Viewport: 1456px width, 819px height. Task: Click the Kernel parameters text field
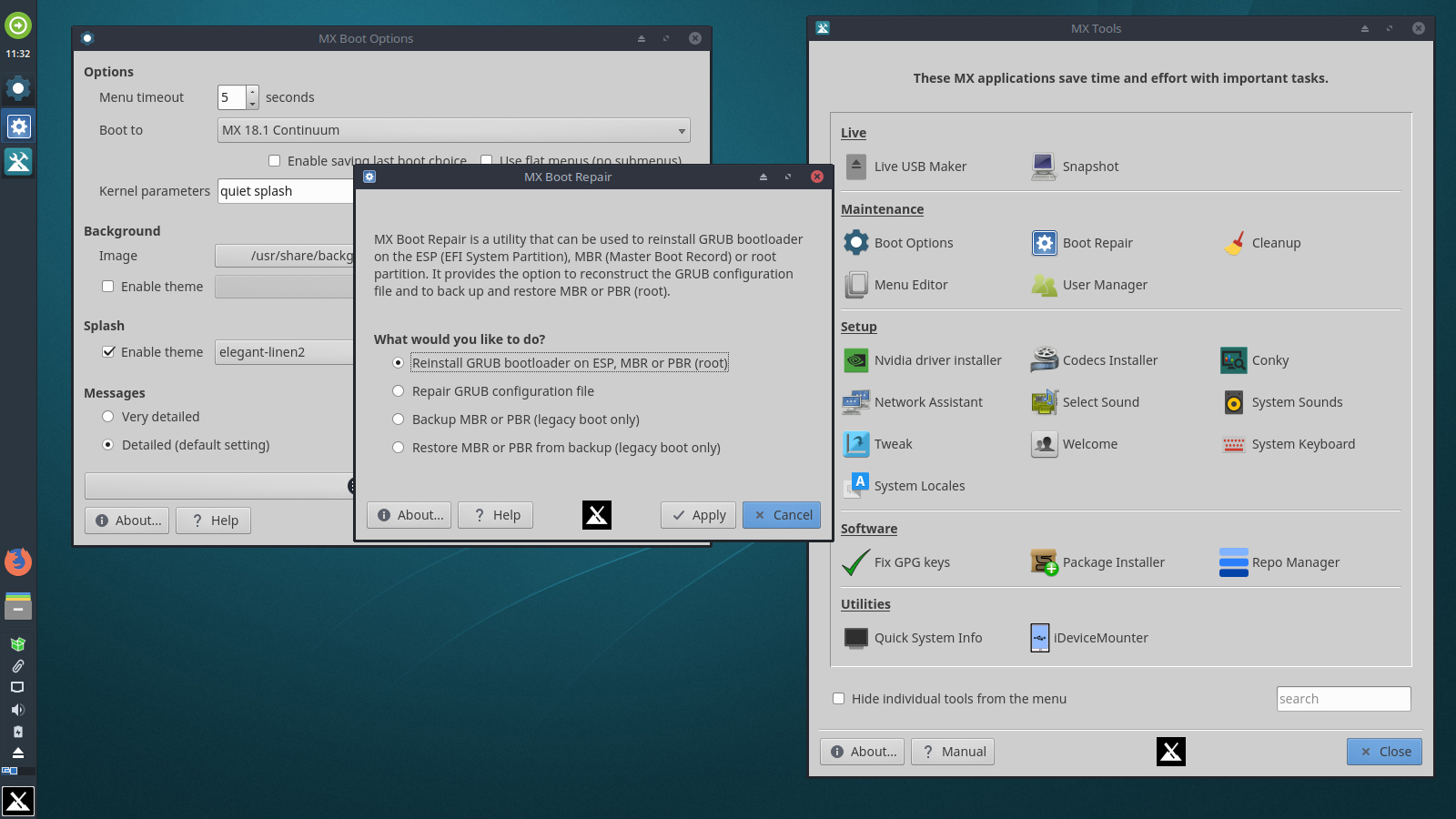point(285,191)
